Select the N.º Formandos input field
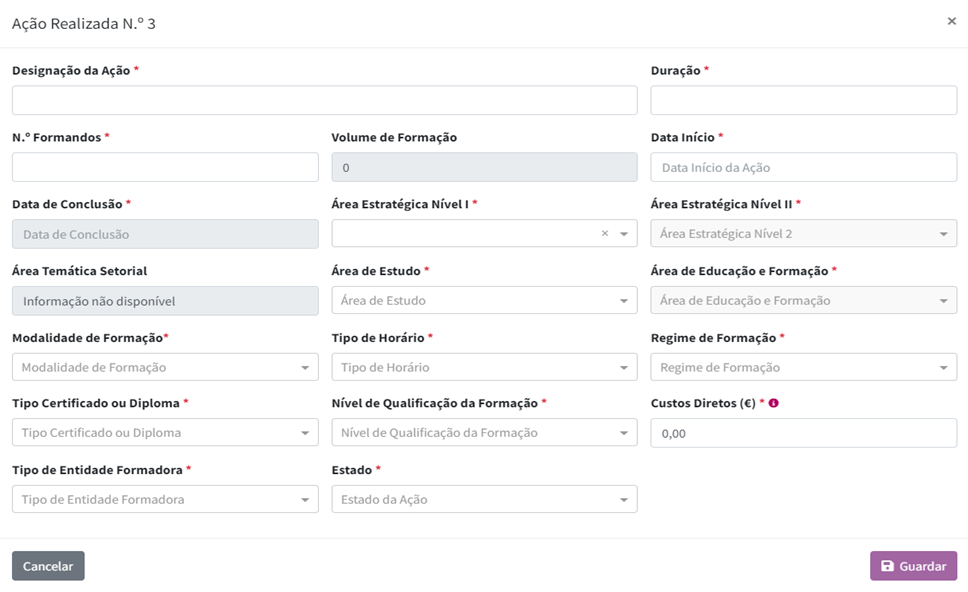The height and width of the screenshot is (592, 968). coord(165,167)
